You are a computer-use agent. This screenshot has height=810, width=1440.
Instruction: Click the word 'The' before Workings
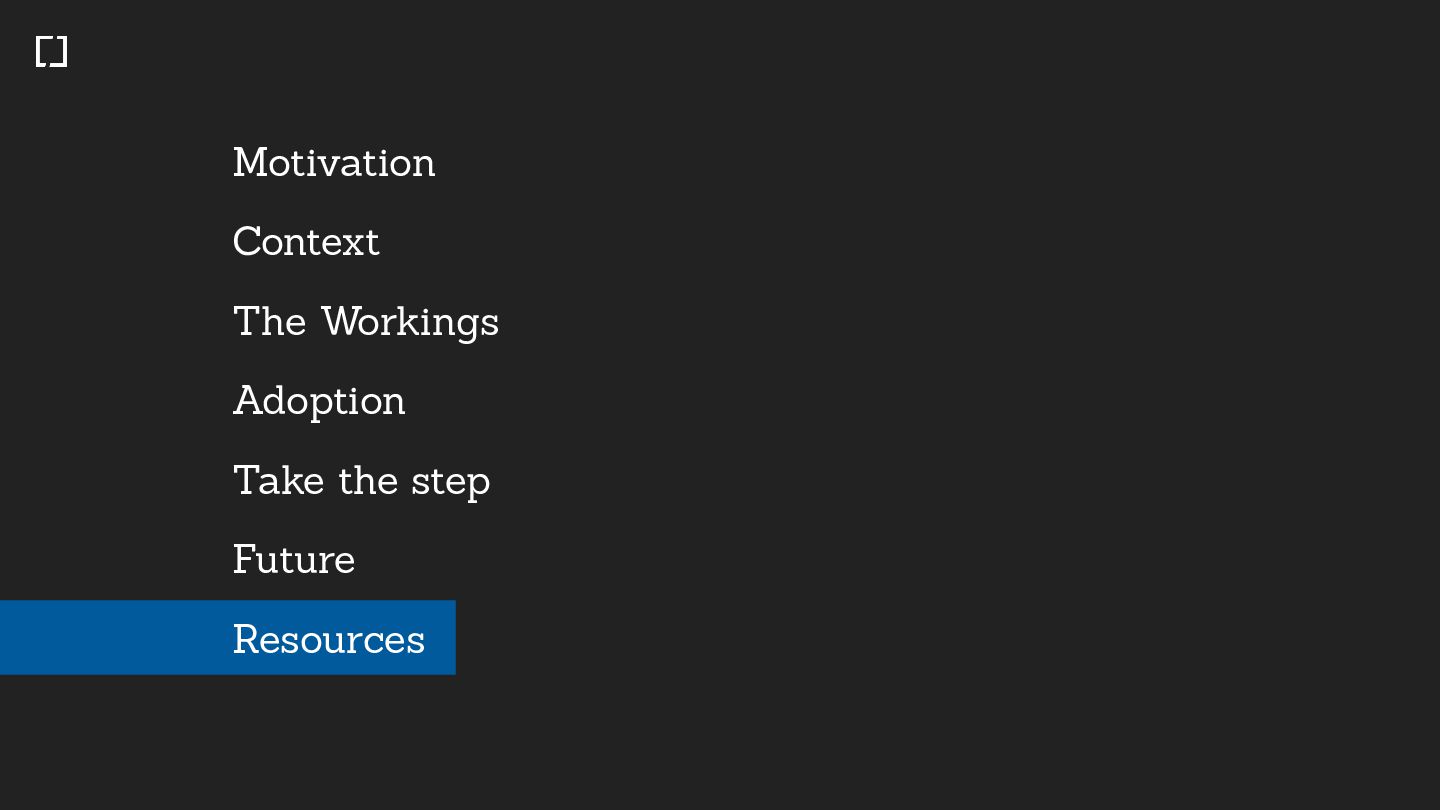point(270,322)
